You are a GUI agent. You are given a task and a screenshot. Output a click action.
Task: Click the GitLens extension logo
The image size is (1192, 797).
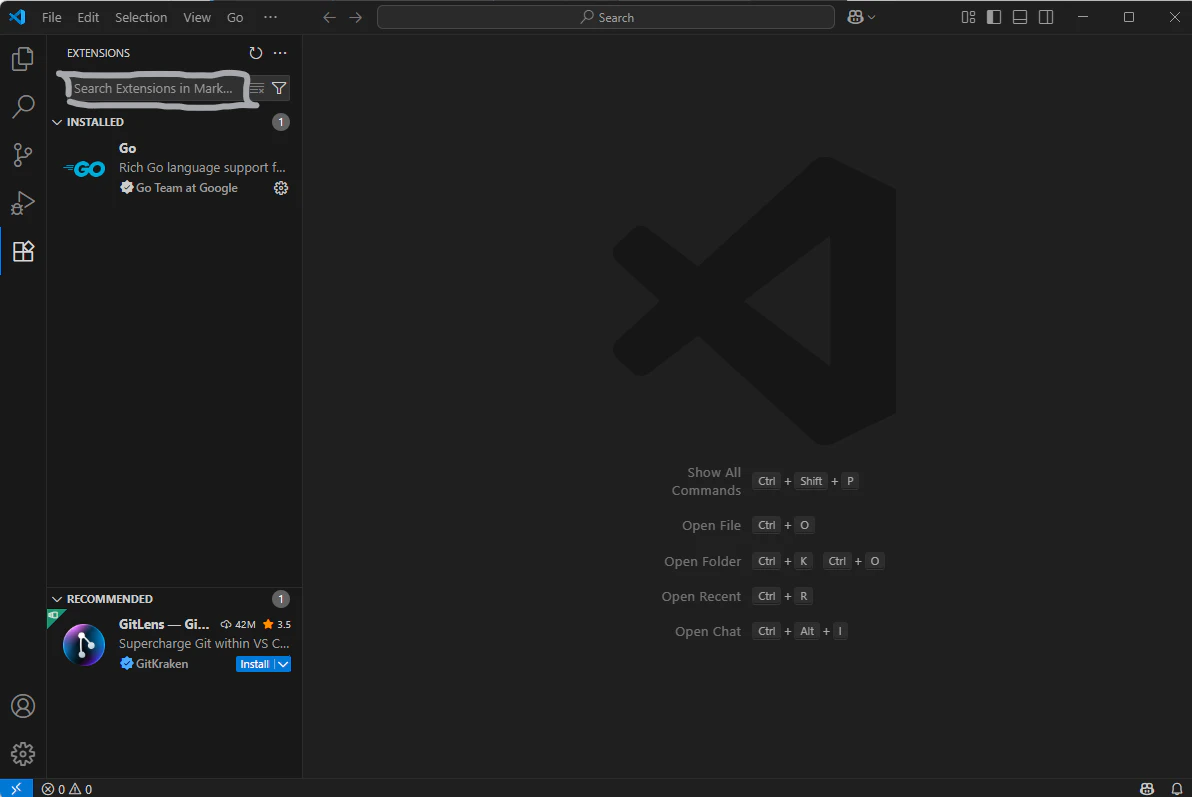(84, 645)
